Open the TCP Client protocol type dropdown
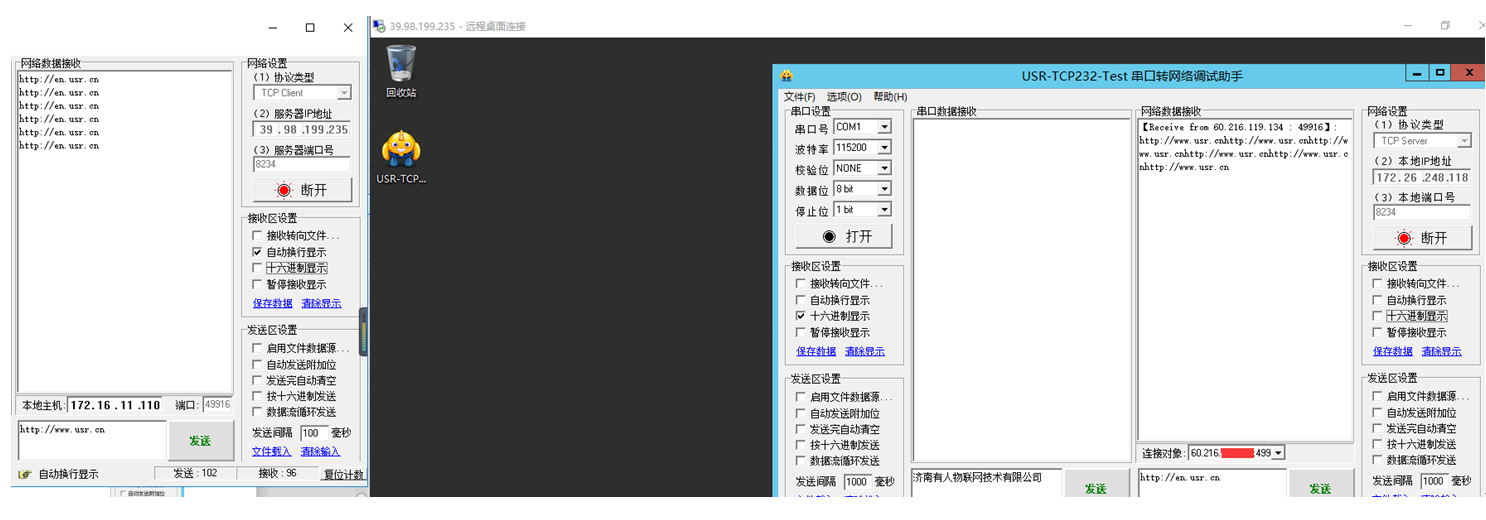The width and height of the screenshot is (1486, 520). (344, 93)
